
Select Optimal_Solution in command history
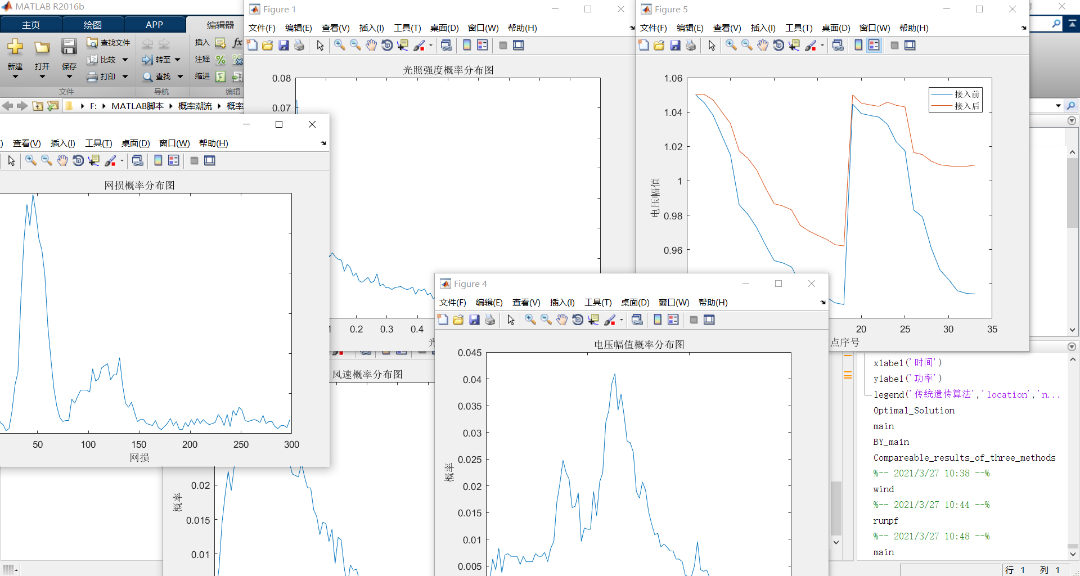coord(913,411)
